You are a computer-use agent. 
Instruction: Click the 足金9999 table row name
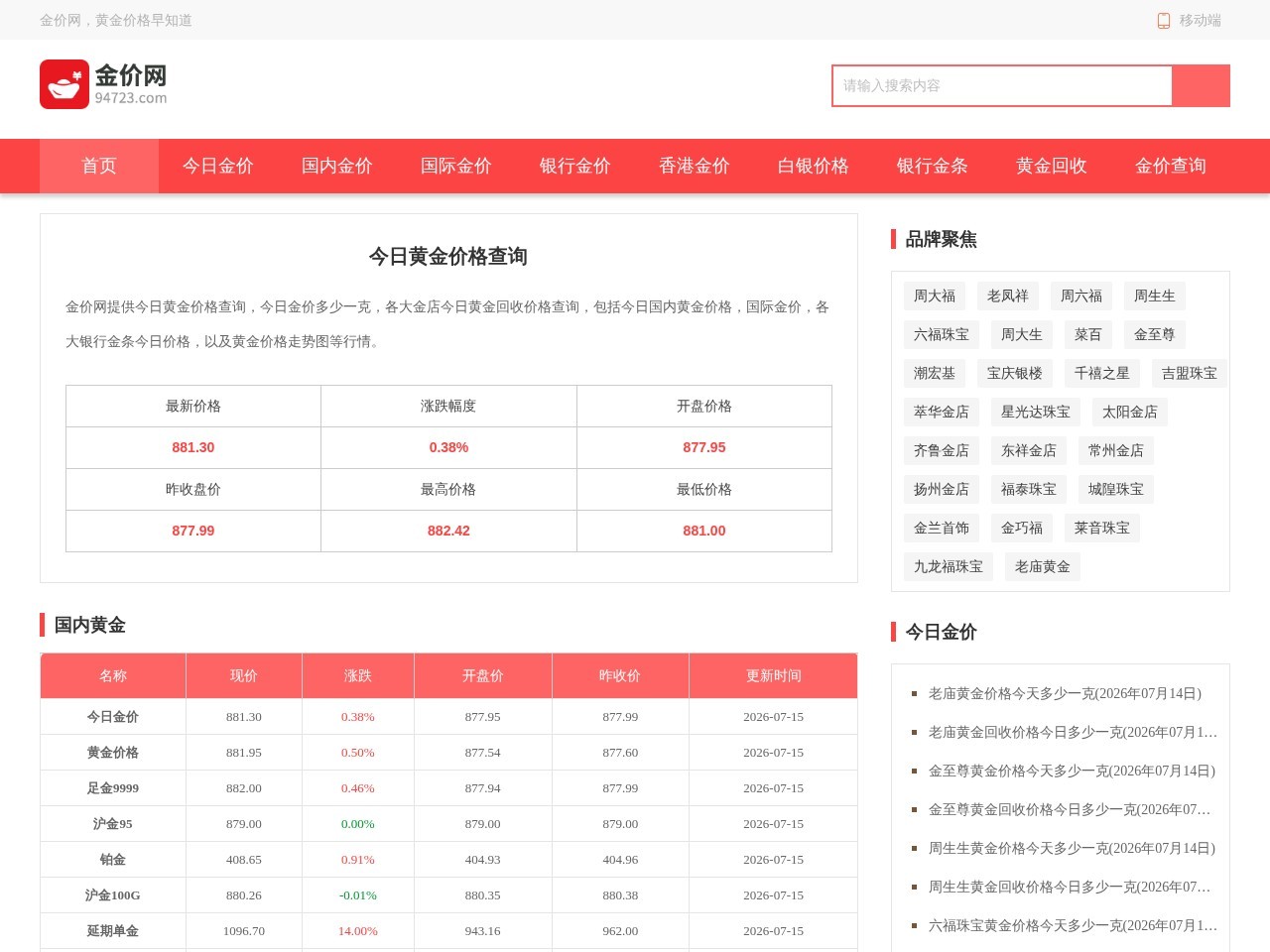coord(113,788)
